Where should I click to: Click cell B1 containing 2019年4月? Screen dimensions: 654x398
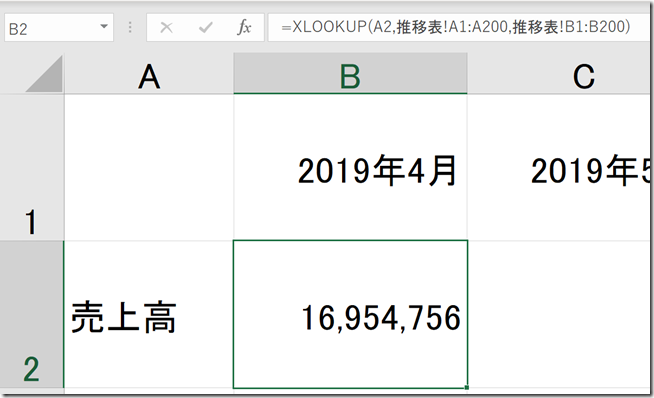pos(350,167)
